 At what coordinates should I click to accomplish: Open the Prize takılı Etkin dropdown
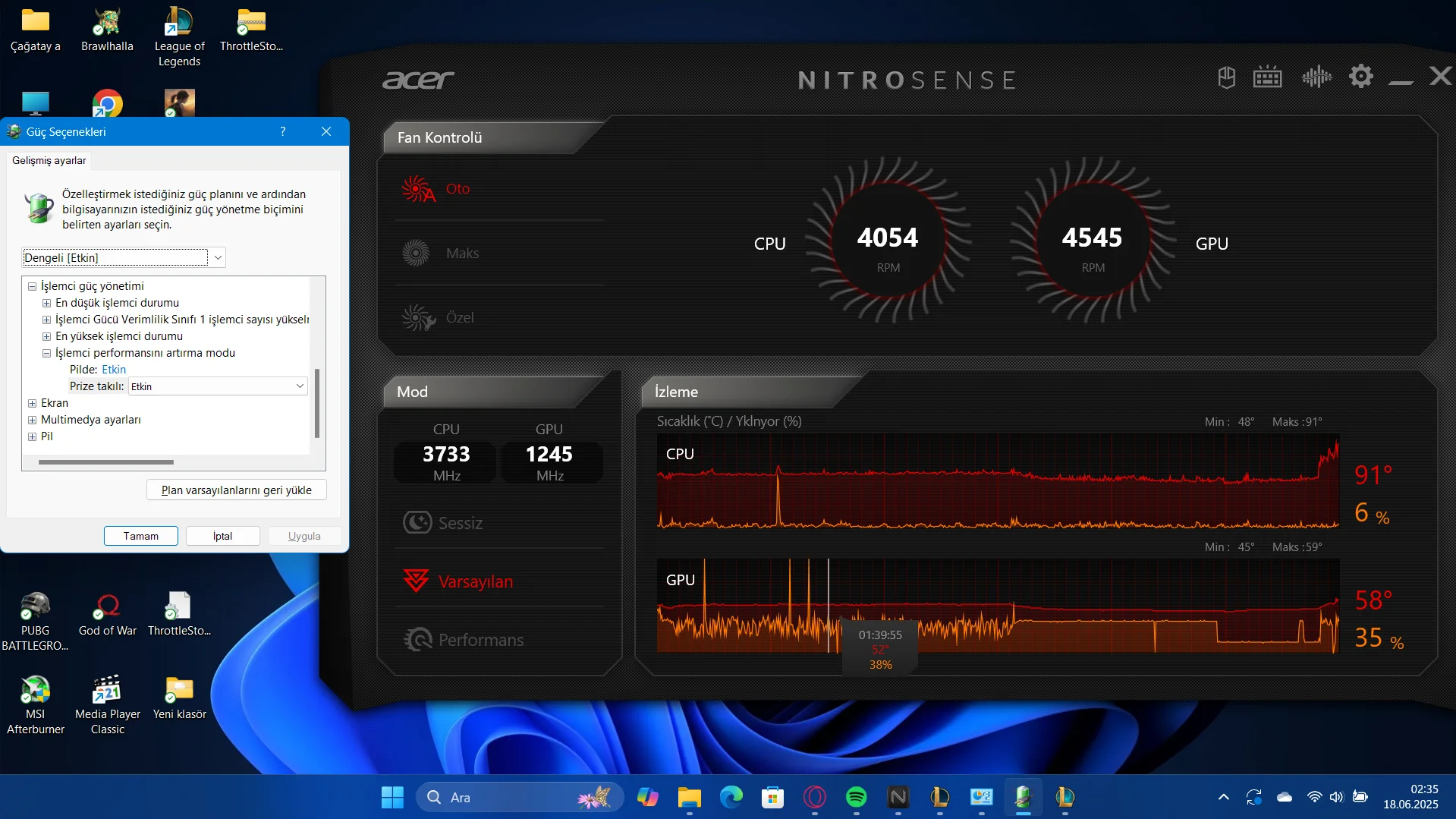click(299, 386)
